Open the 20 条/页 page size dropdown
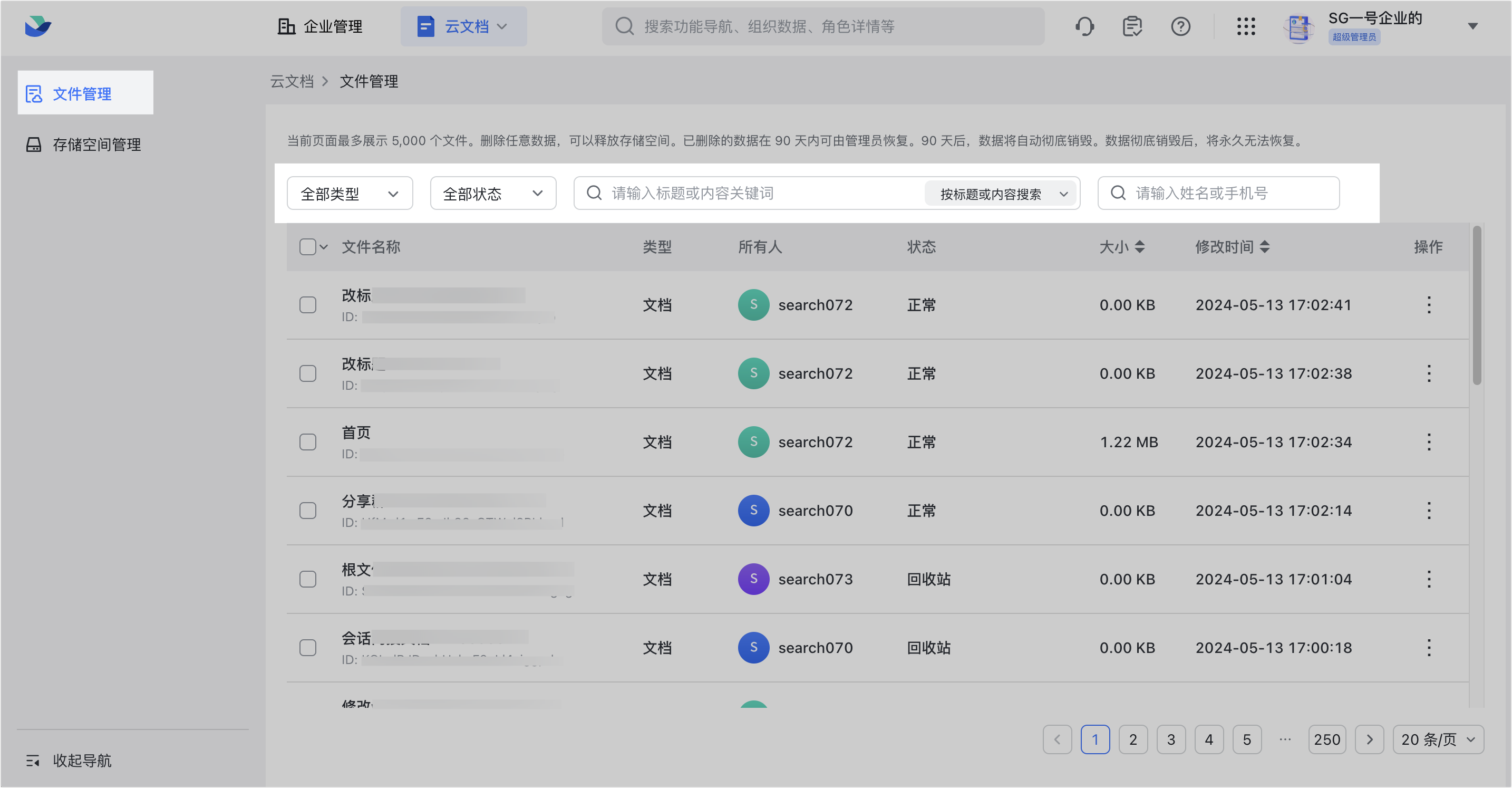 click(x=1438, y=739)
